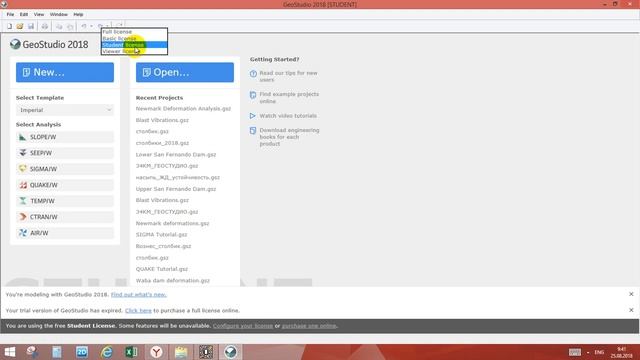
Task: Open Read our tips for new users
Action: click(x=288, y=76)
